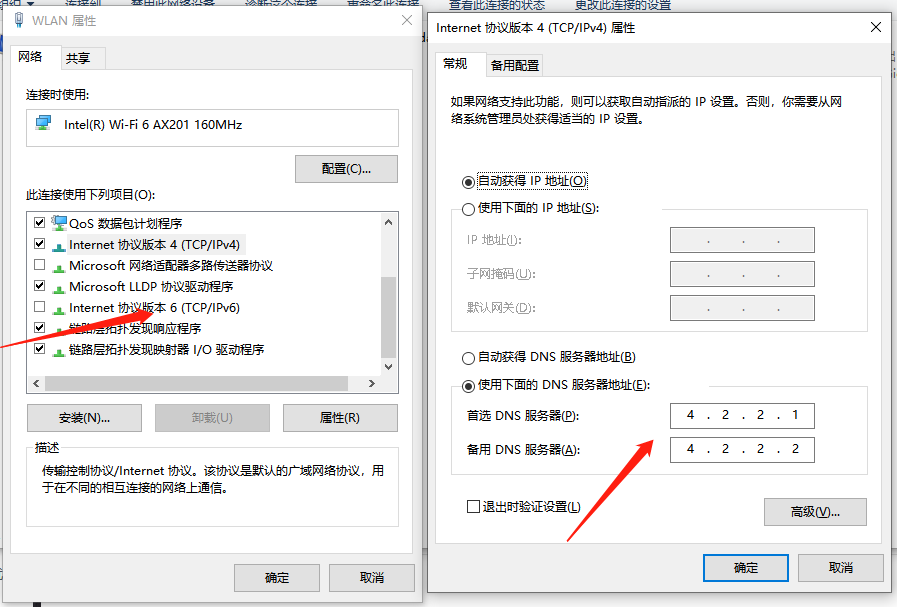Enable Microsoft LLDP 协议驱动程序

pos(38,286)
